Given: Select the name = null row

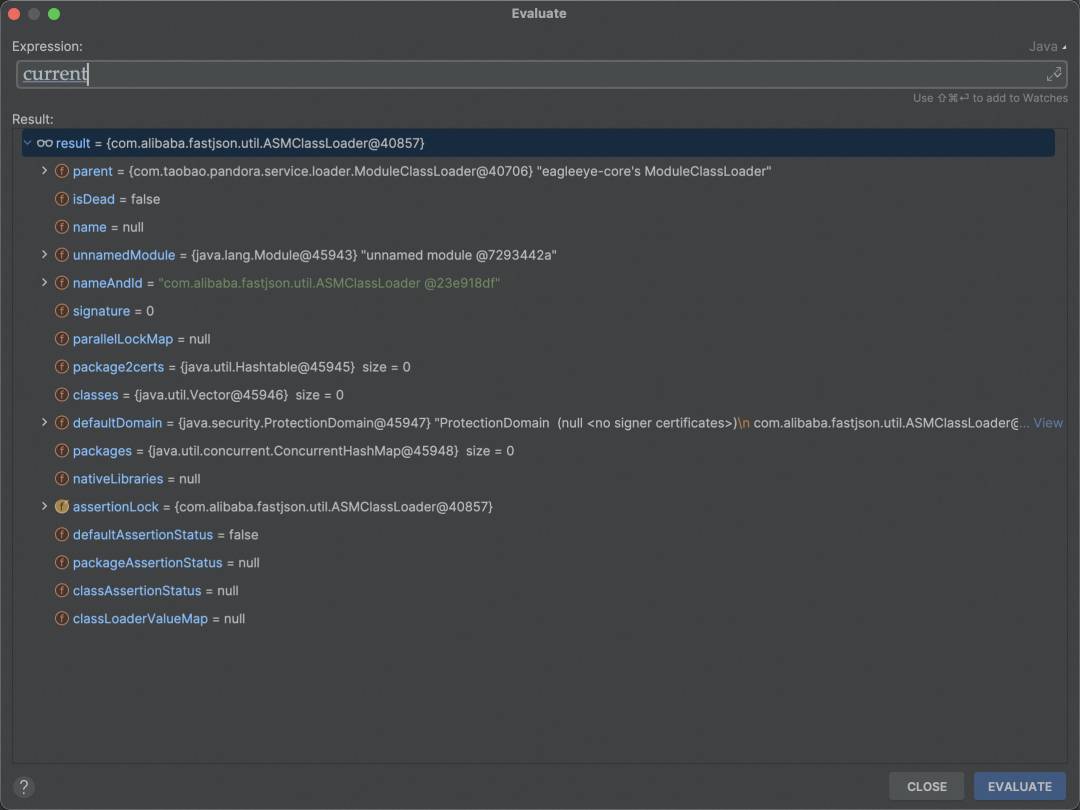Looking at the screenshot, I should [x=538, y=227].
